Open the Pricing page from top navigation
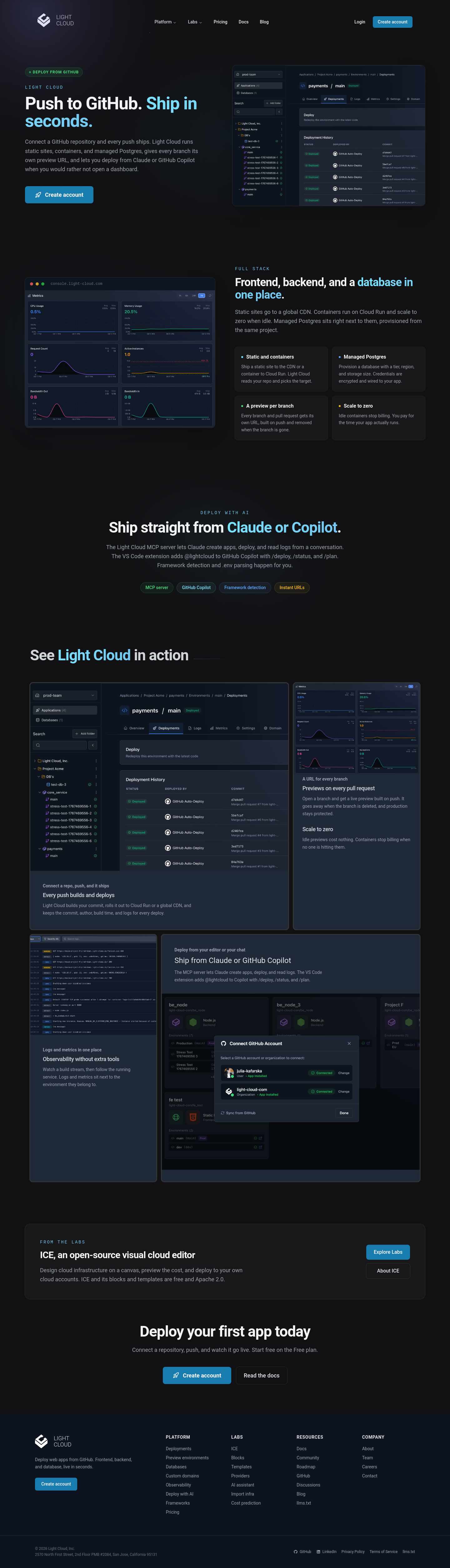 click(220, 22)
